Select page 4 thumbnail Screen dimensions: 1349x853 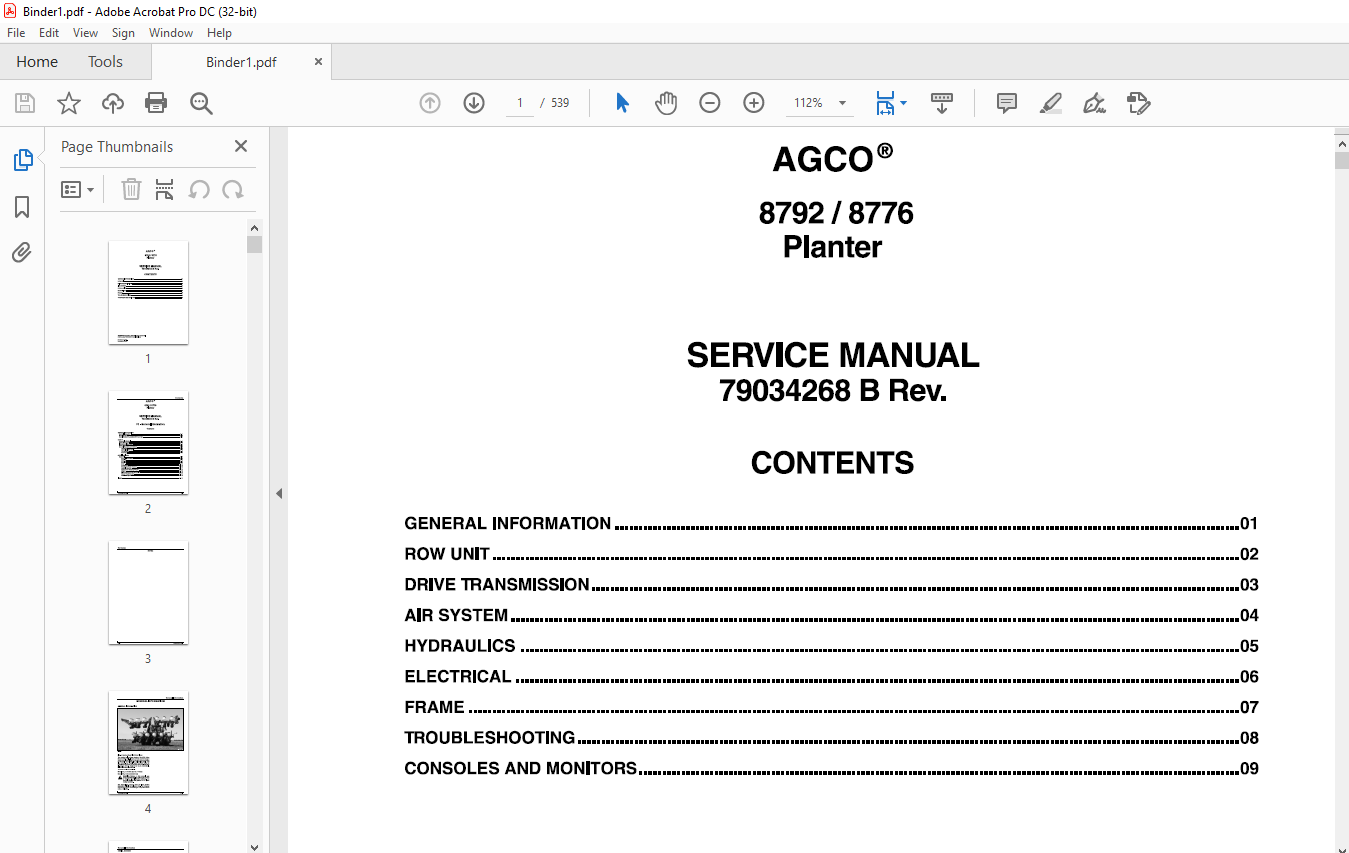[148, 742]
